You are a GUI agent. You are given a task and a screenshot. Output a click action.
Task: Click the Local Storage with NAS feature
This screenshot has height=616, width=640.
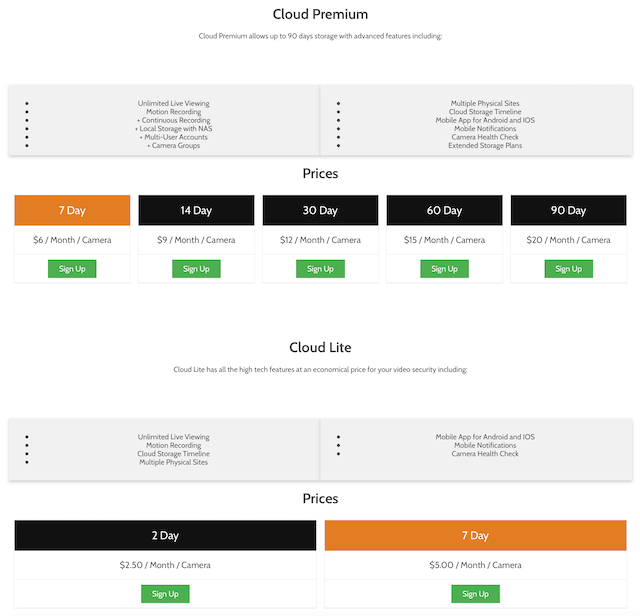(x=175, y=129)
